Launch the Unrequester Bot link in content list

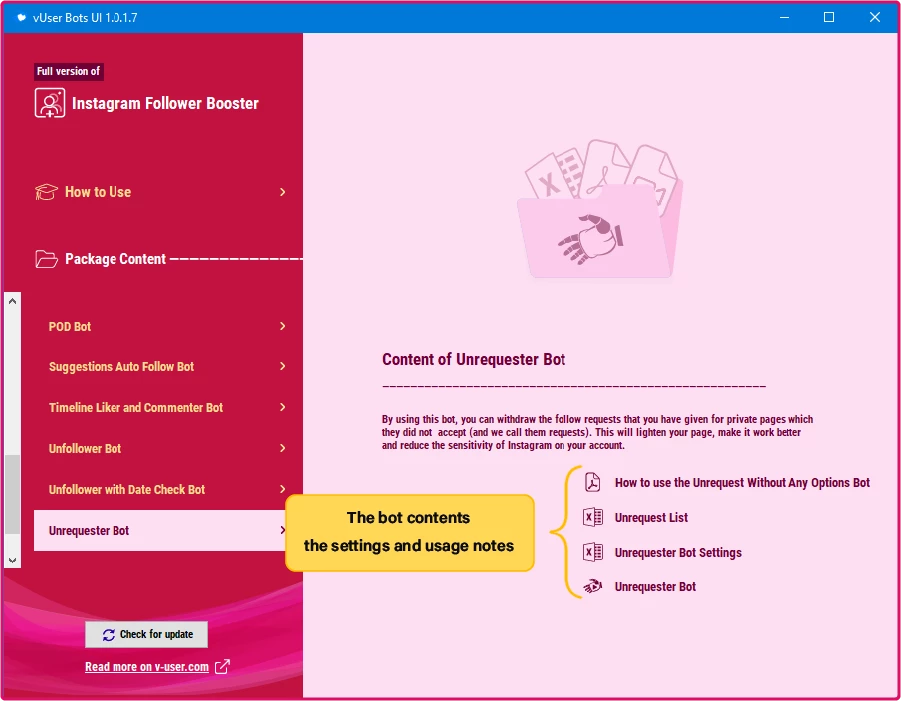655,587
